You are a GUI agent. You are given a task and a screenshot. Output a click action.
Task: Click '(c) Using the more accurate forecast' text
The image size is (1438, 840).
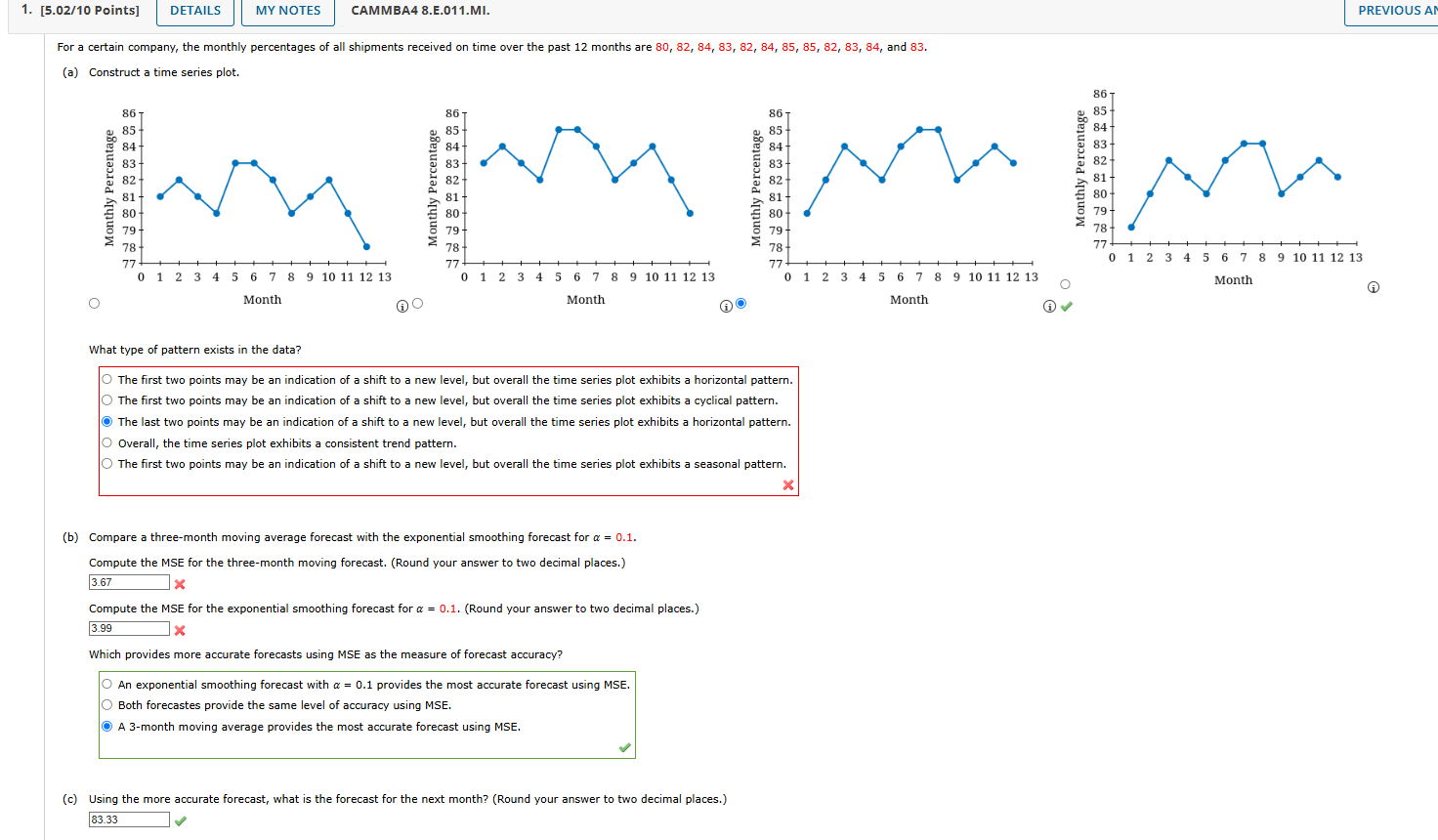click(395, 799)
